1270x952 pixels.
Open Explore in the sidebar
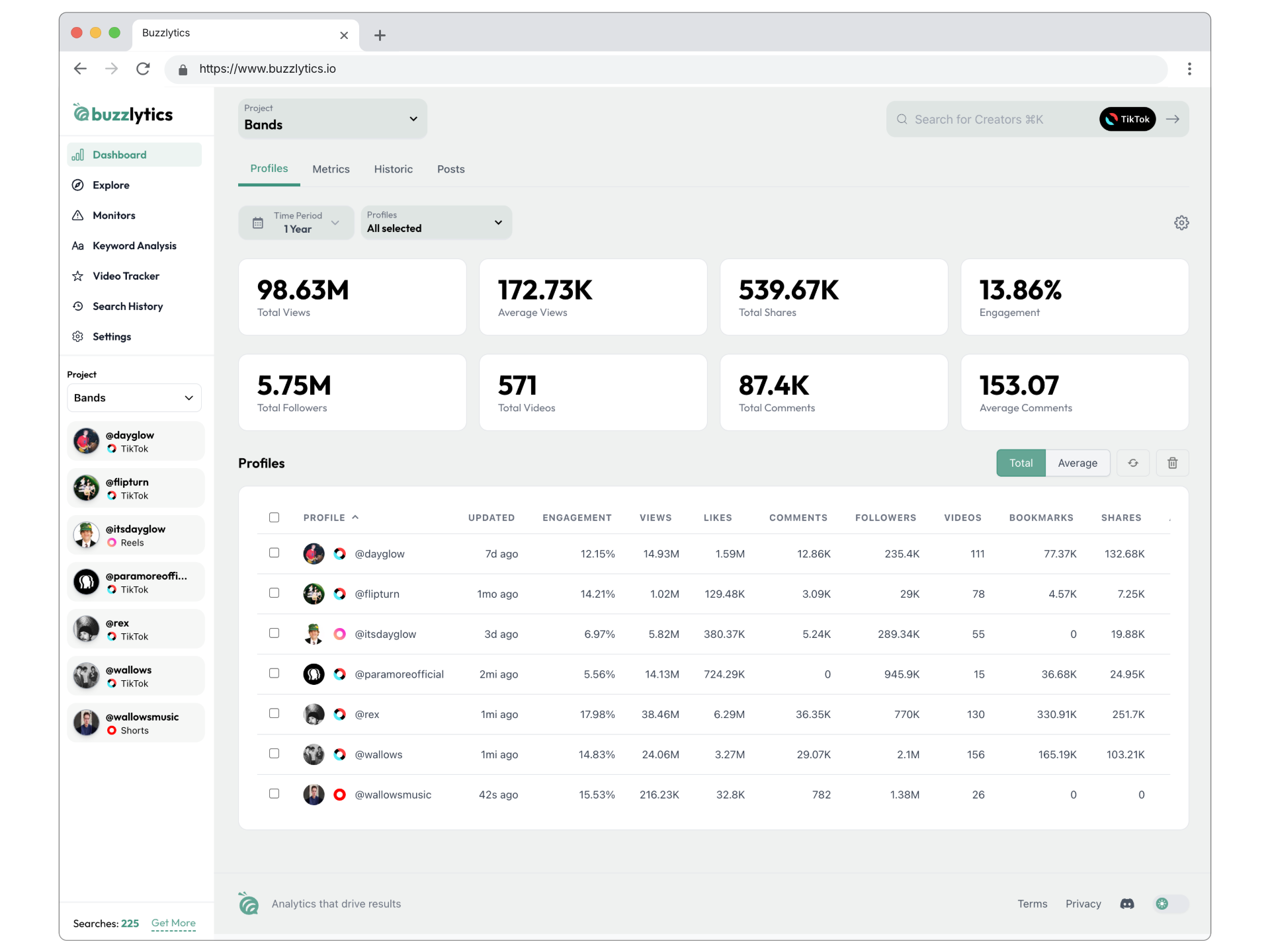click(134, 185)
